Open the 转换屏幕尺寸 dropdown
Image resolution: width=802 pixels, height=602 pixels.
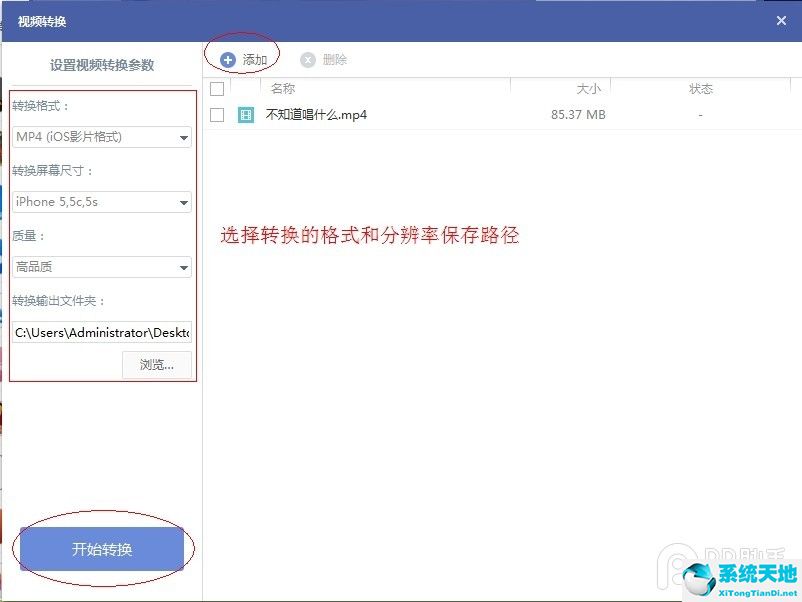[x=101, y=202]
